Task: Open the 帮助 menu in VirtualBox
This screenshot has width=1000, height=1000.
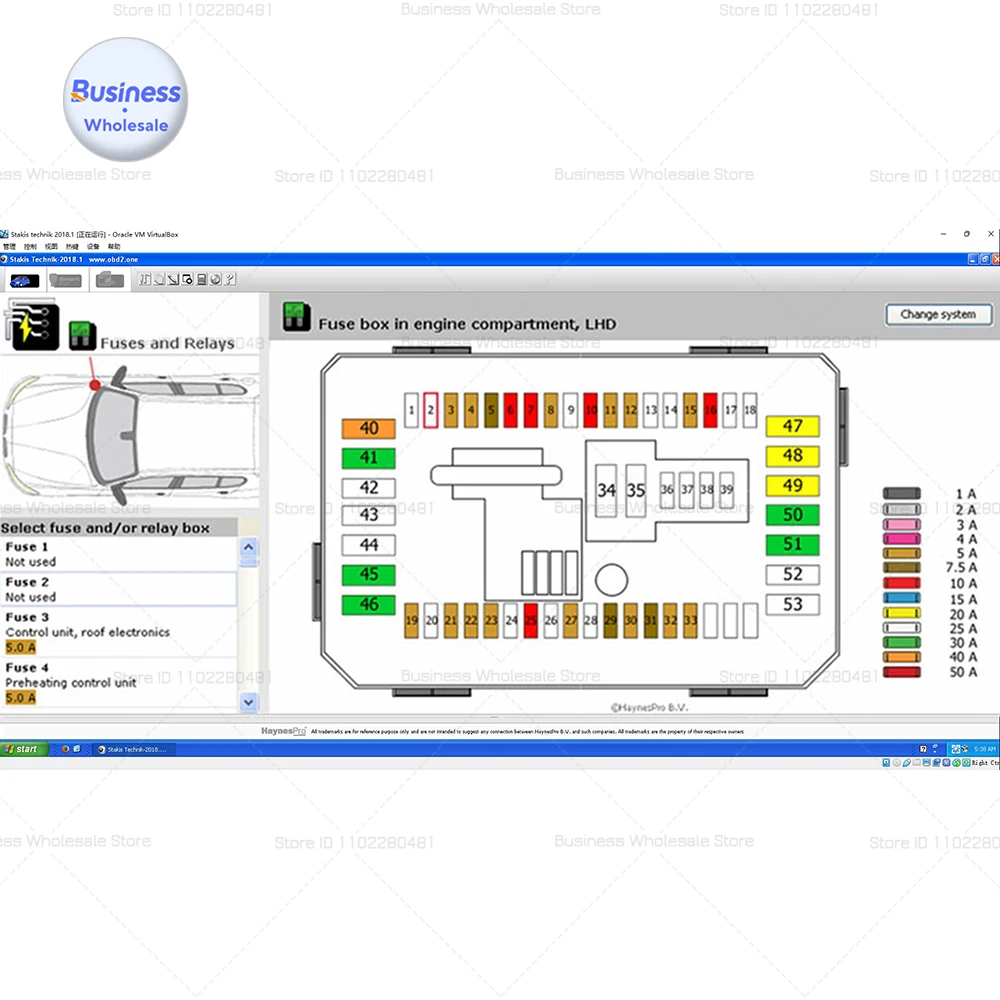Action: pos(114,247)
